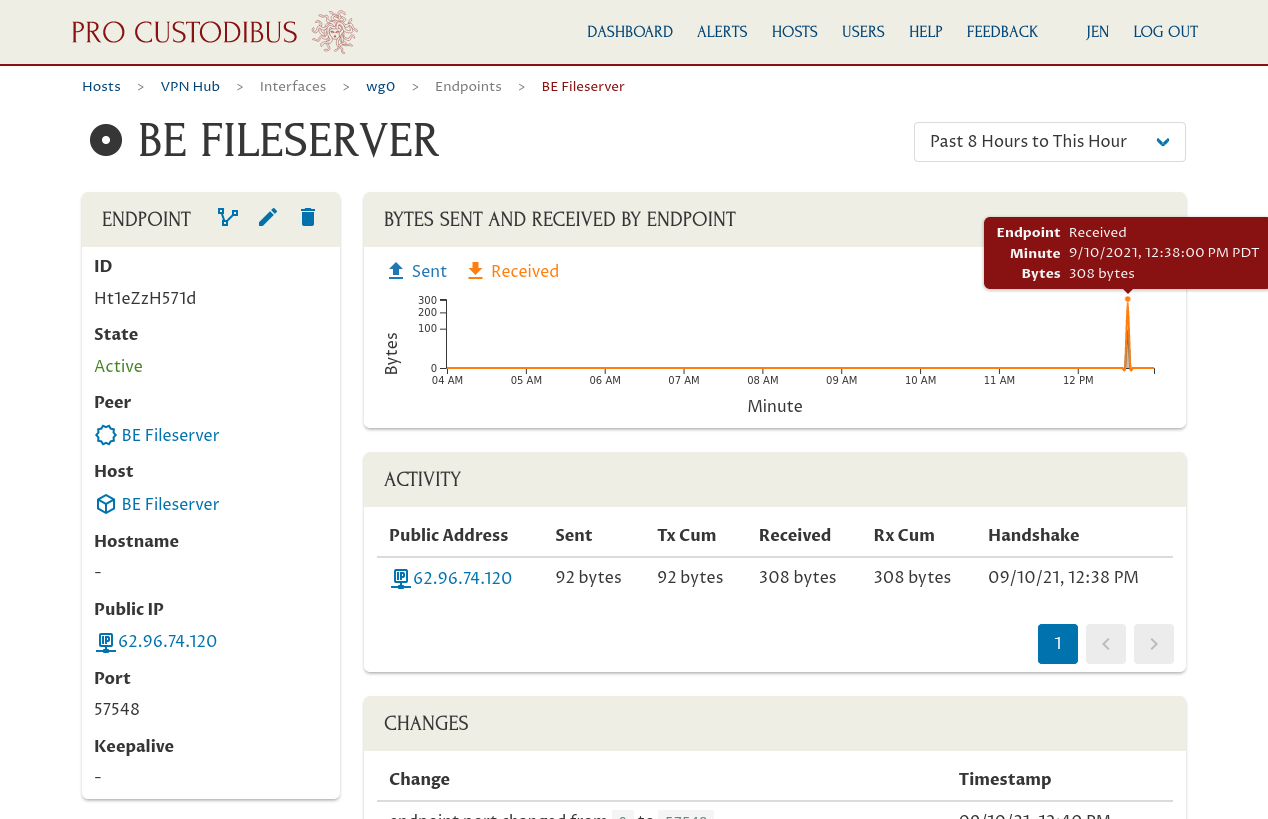Image resolution: width=1268 pixels, height=819 pixels.
Task: Click the peer icon beside BE Fileserver
Action: click(105, 435)
